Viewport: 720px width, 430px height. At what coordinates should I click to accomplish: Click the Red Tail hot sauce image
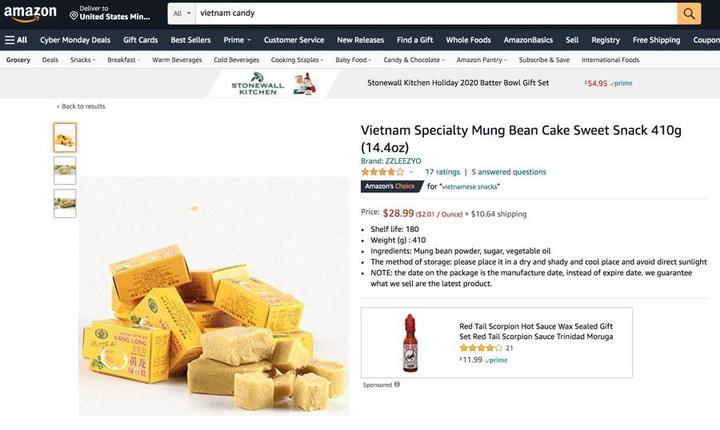pos(409,342)
